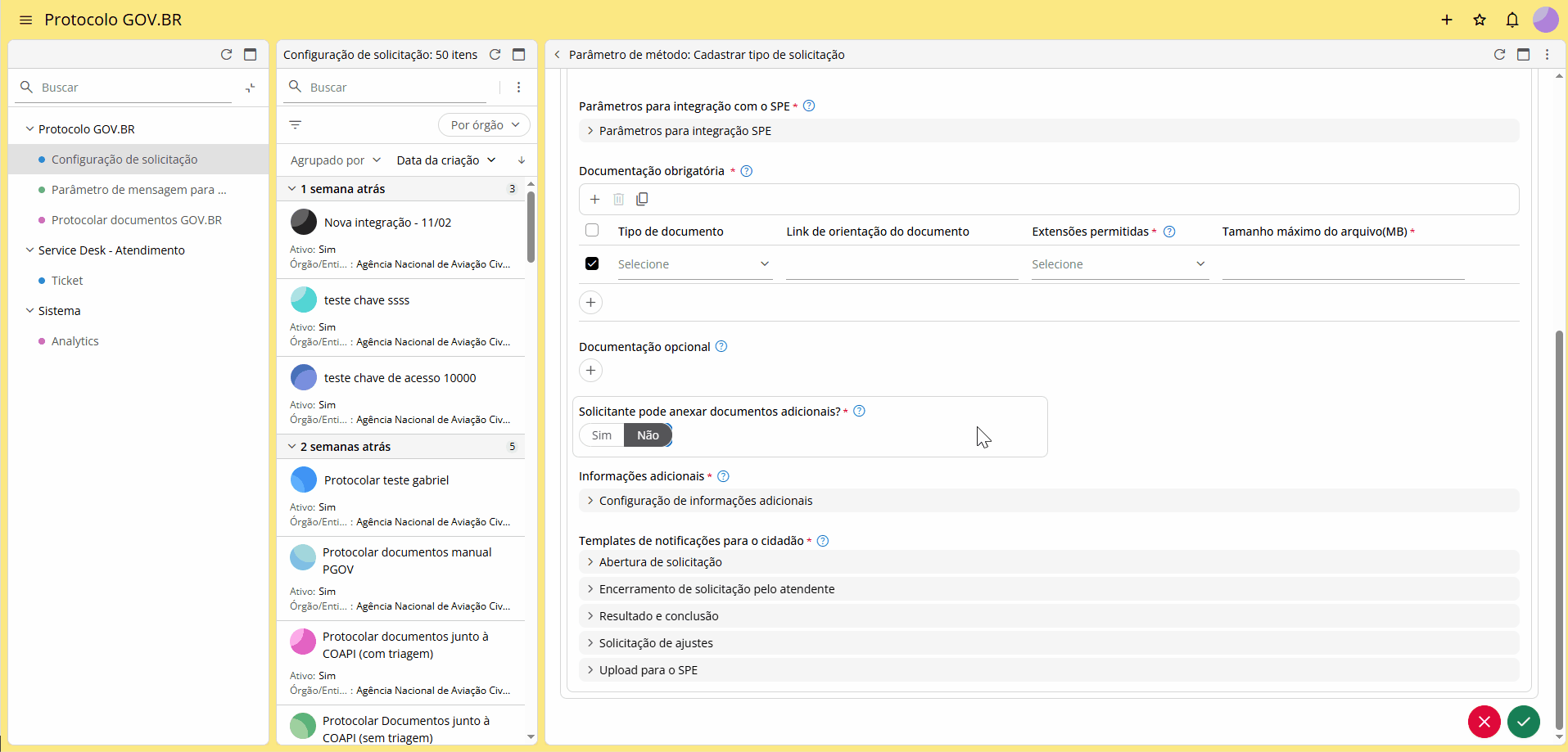The height and width of the screenshot is (752, 1568).
Task: Open Configuração de solicitação menu item
Action: point(138,160)
